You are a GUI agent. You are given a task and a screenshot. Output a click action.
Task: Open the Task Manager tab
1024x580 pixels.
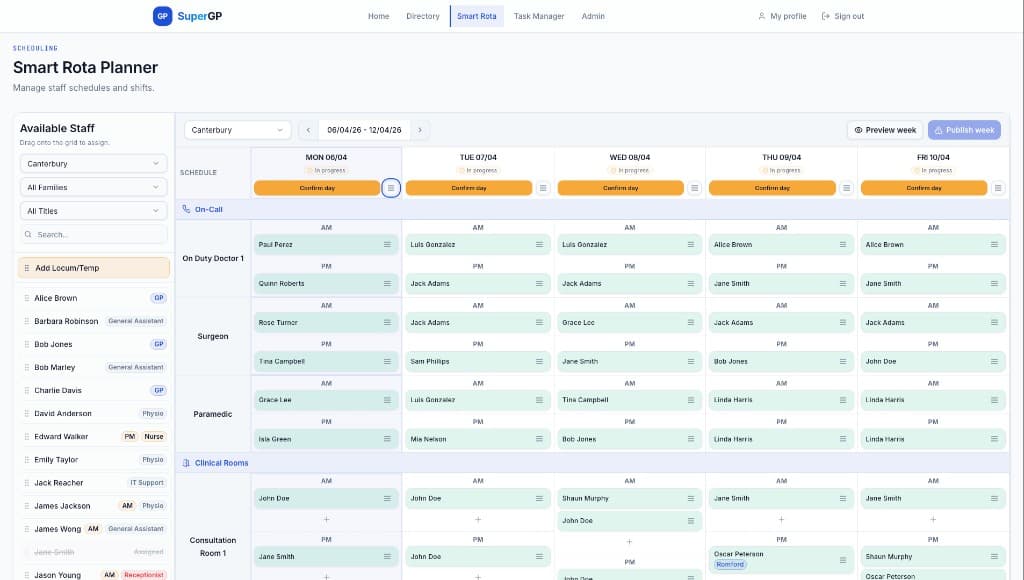click(x=539, y=16)
